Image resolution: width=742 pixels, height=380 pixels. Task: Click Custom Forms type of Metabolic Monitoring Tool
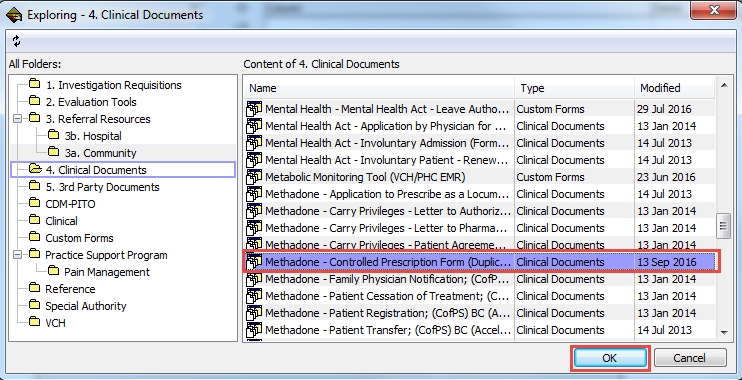click(x=550, y=177)
